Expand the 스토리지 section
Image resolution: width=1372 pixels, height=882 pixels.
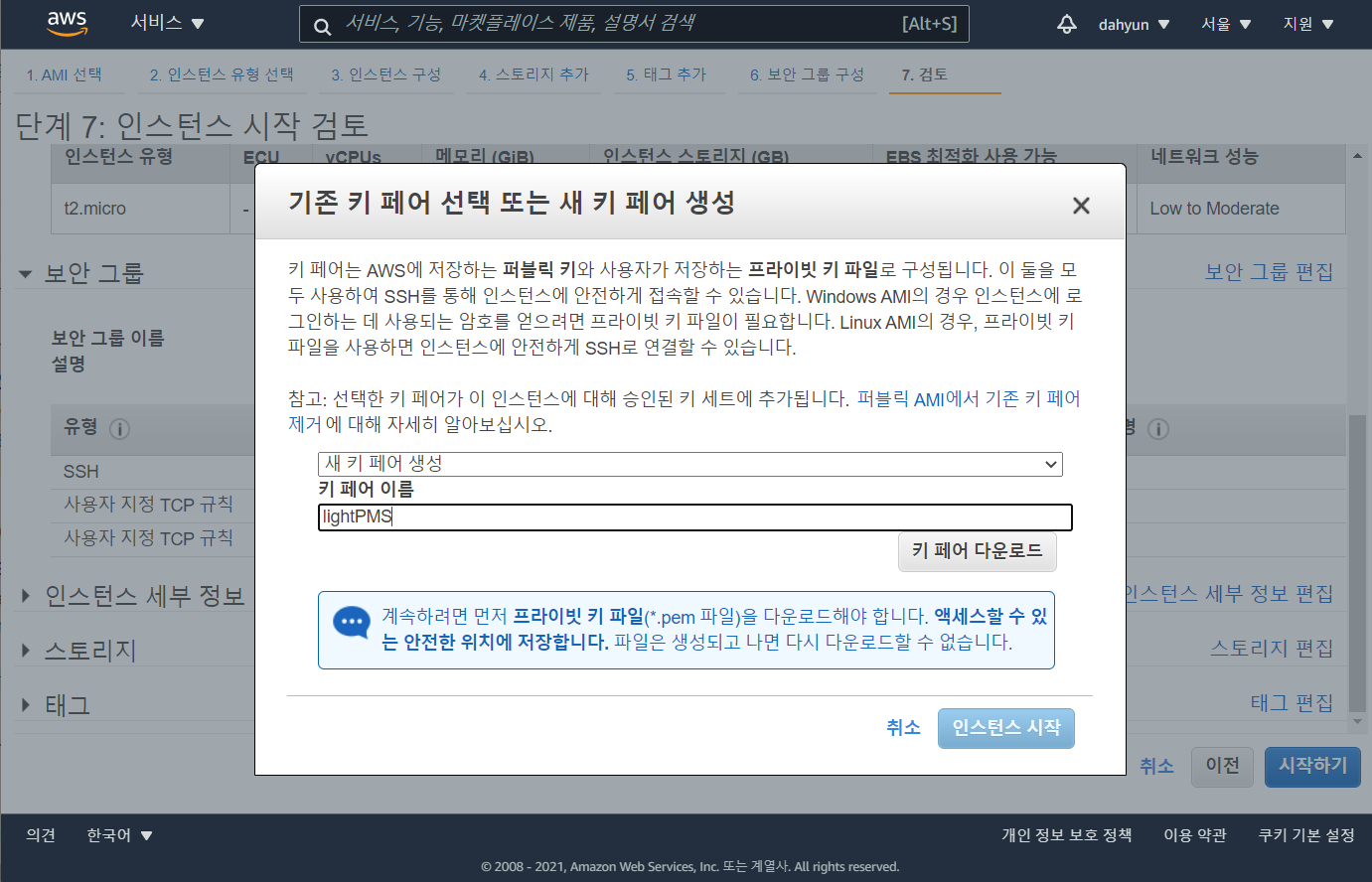pyautogui.click(x=25, y=651)
